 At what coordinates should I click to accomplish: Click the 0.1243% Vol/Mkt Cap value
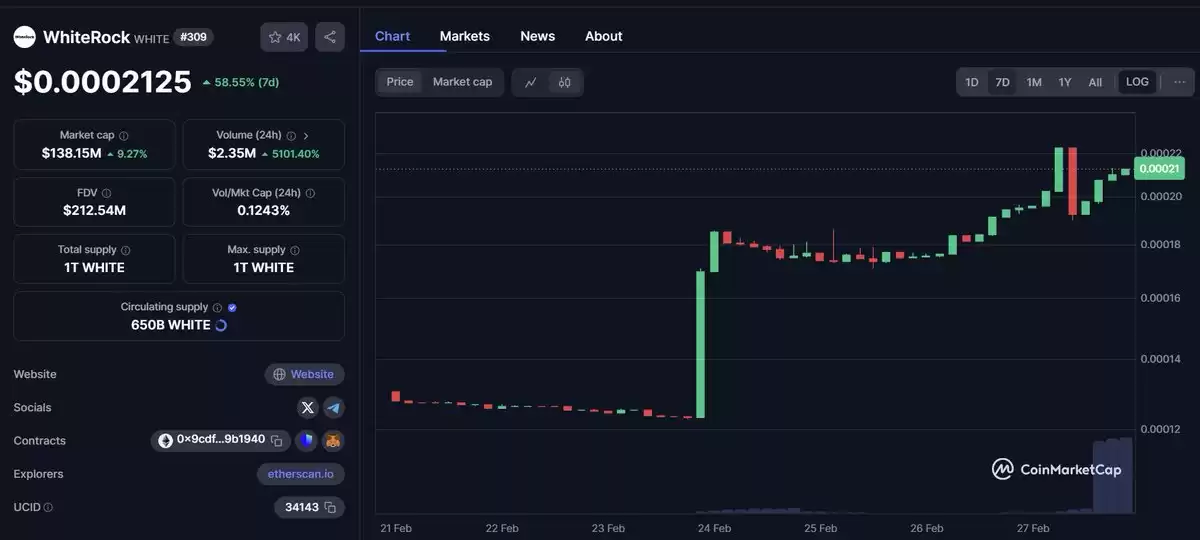tap(264, 210)
